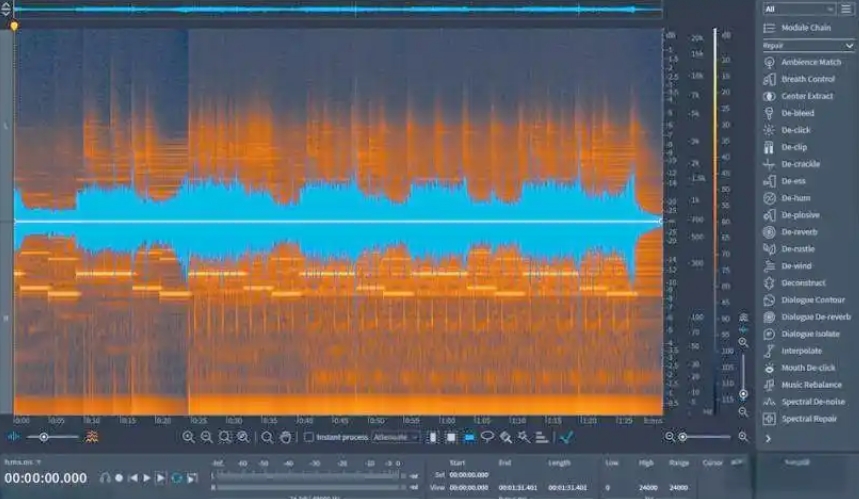Click the zoom to selection icon

pos(225,437)
